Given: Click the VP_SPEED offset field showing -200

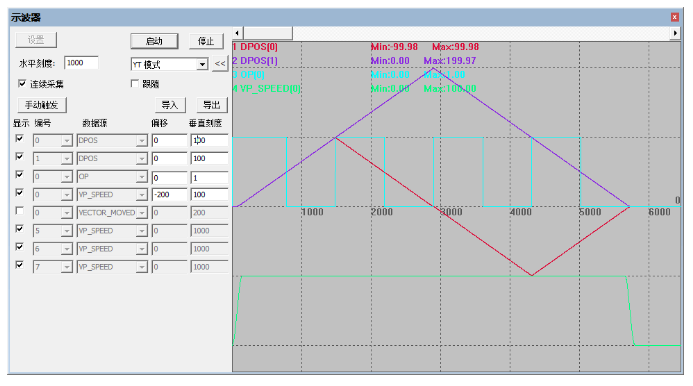Looking at the screenshot, I should [x=169, y=195].
